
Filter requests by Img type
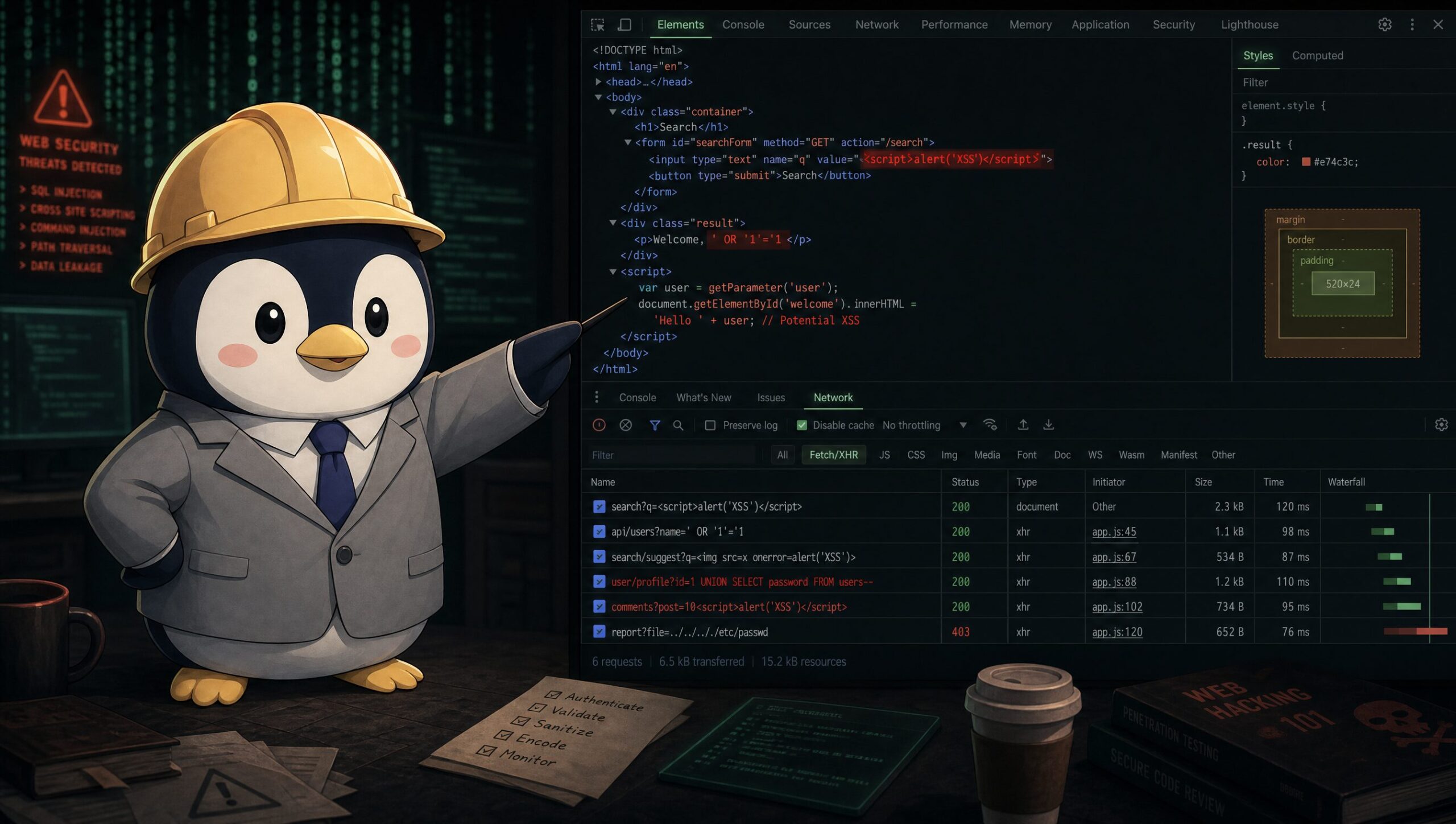pyautogui.click(x=949, y=455)
